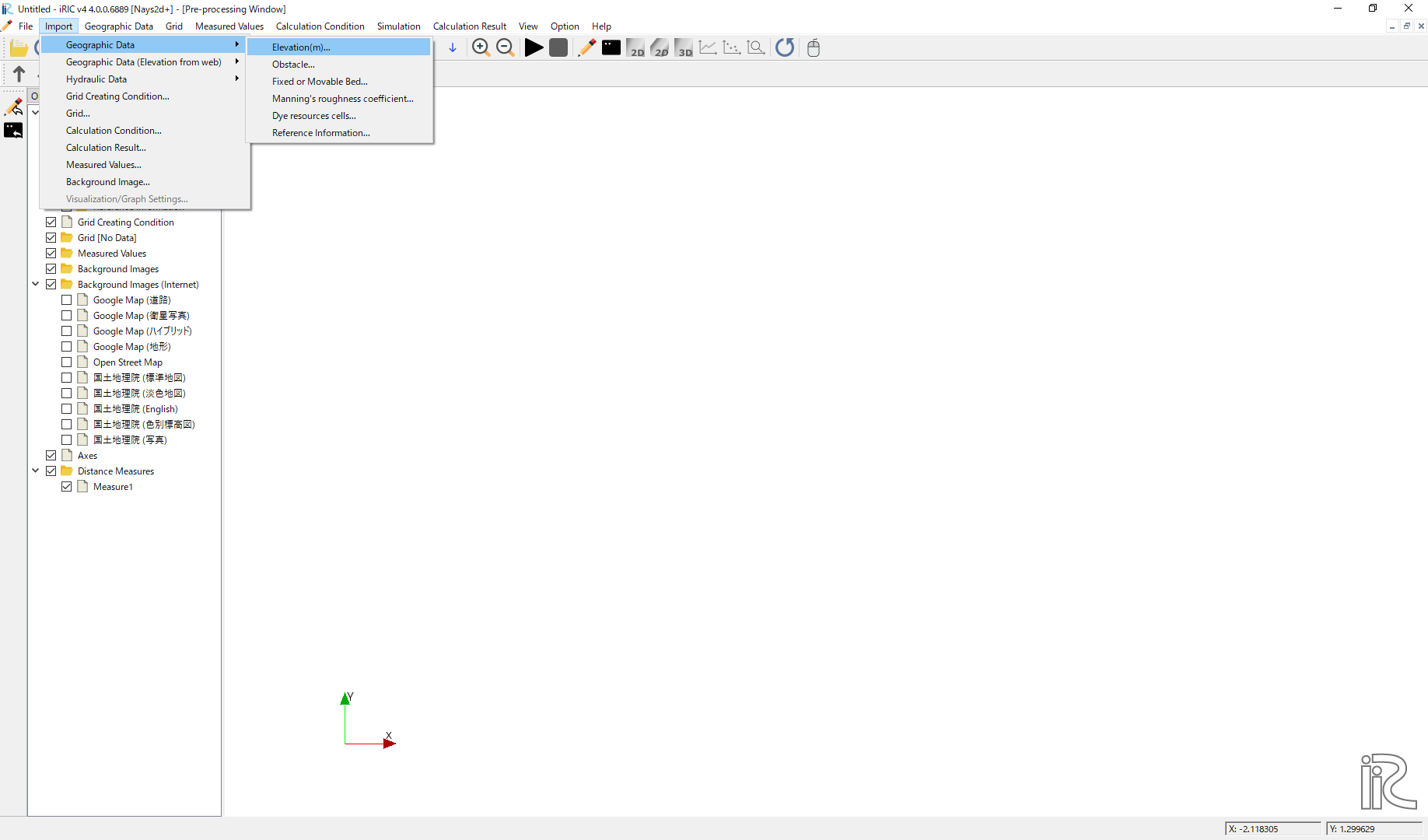
Task: Select Obstacle... from the submenu
Action: [339, 65]
